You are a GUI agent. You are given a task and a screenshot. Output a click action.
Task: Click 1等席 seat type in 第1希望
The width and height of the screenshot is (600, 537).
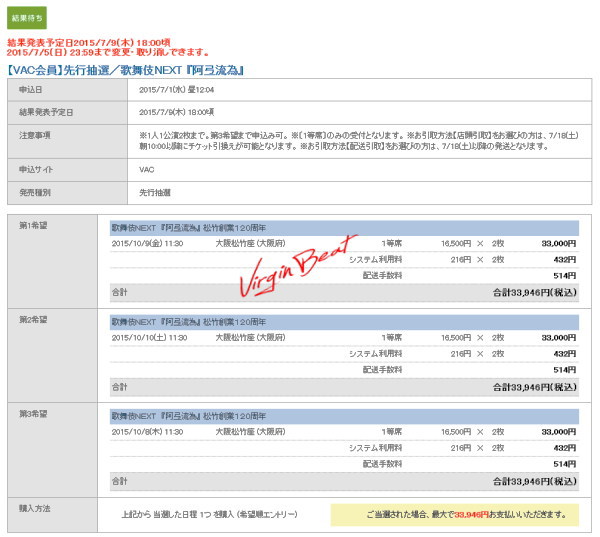point(391,243)
